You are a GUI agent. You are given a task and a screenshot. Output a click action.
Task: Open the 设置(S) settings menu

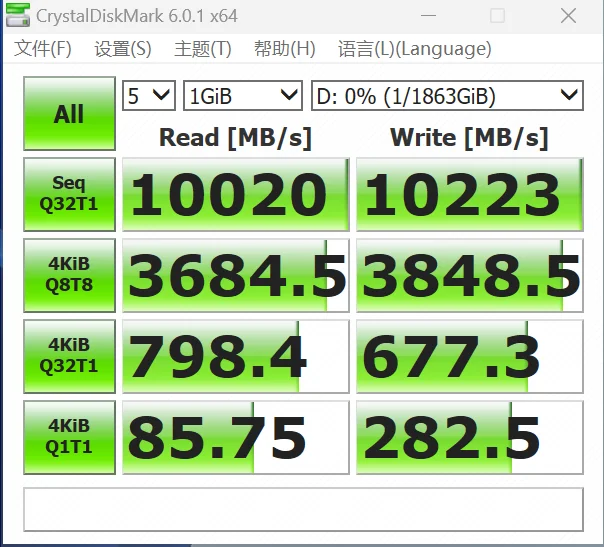123,49
